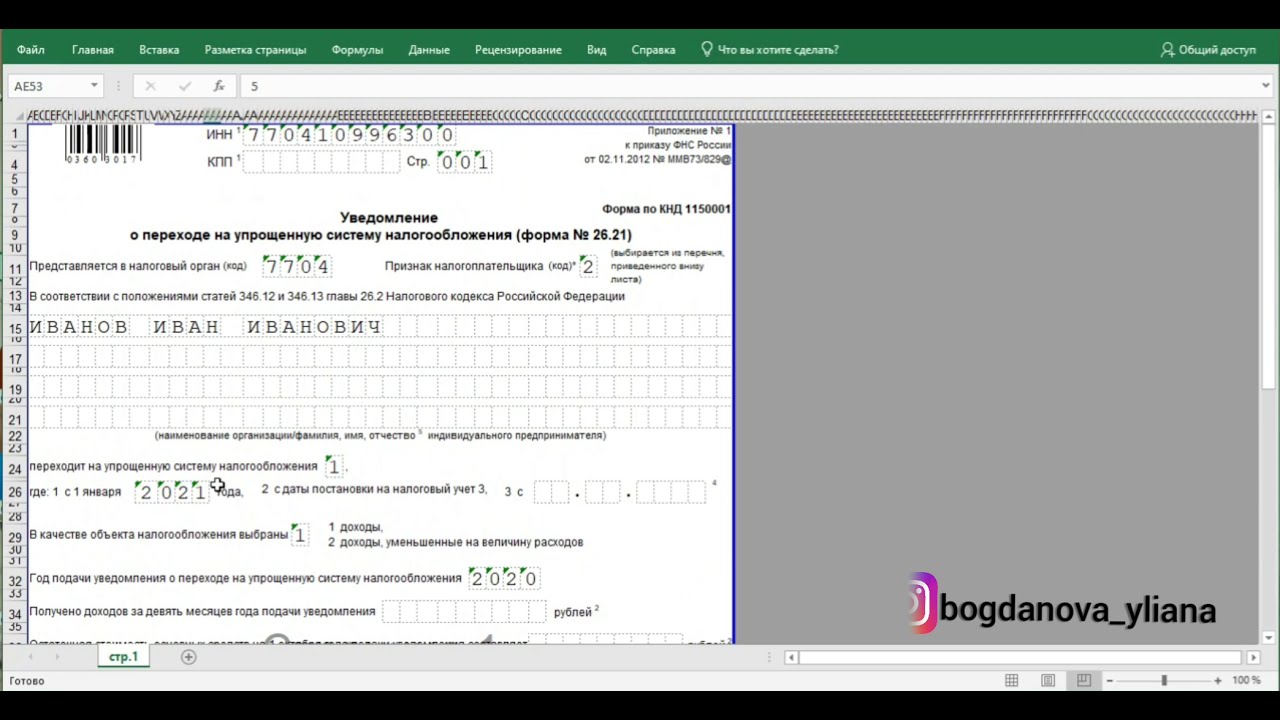
Task: Open the Файл menu tab
Action: (30, 49)
